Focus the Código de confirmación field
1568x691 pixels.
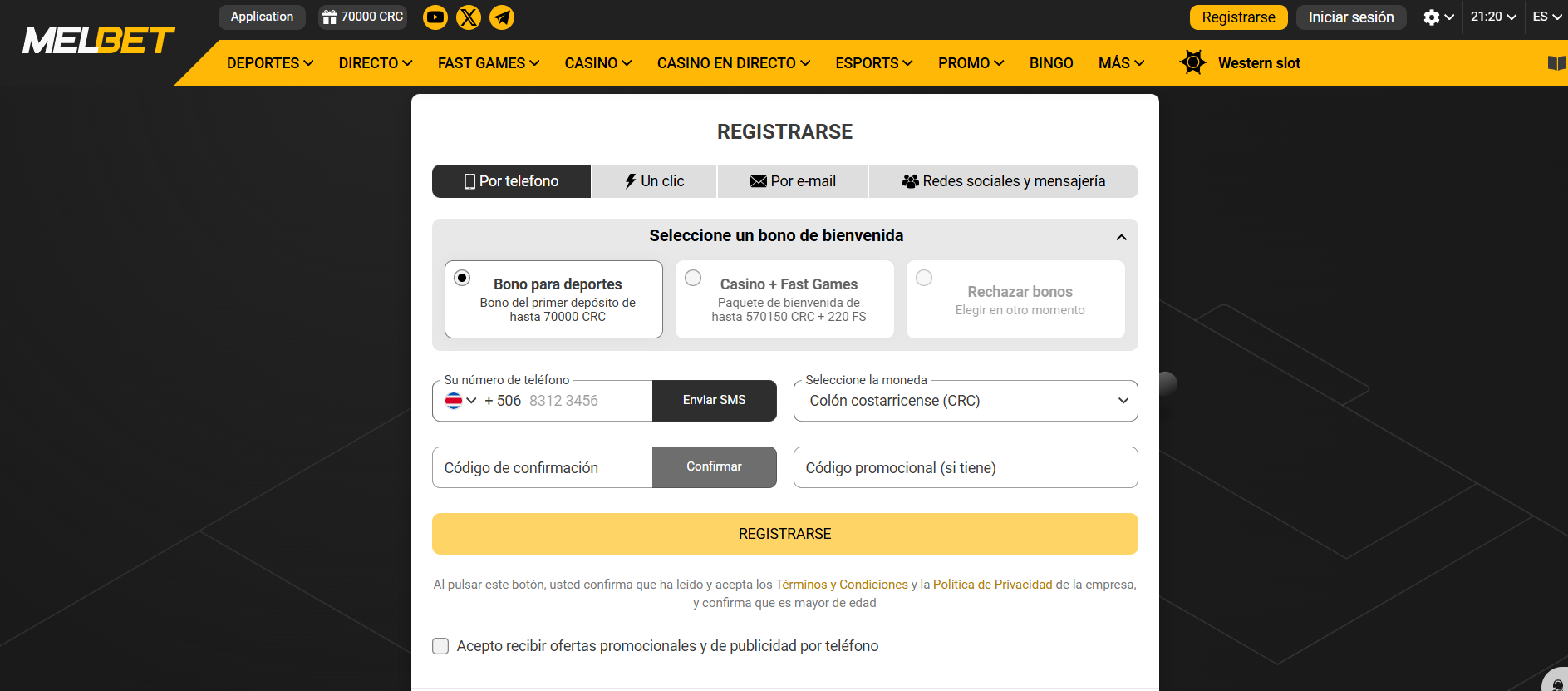click(543, 467)
